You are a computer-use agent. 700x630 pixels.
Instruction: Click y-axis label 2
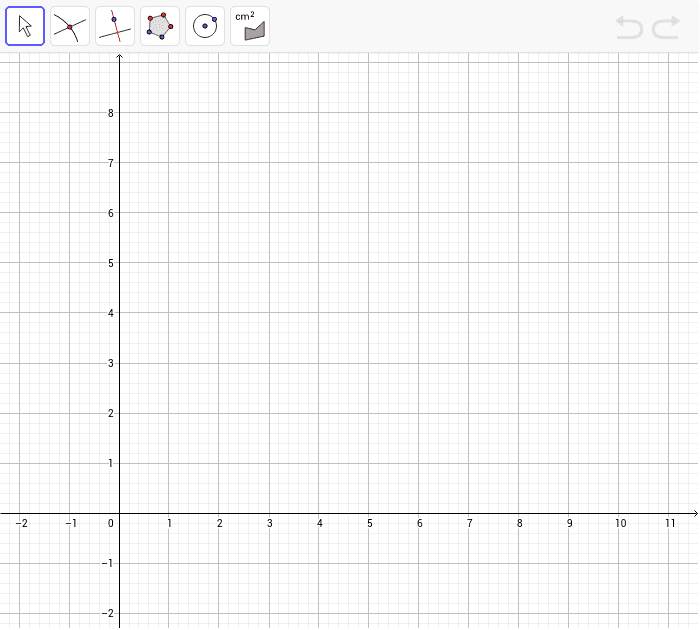pos(111,413)
